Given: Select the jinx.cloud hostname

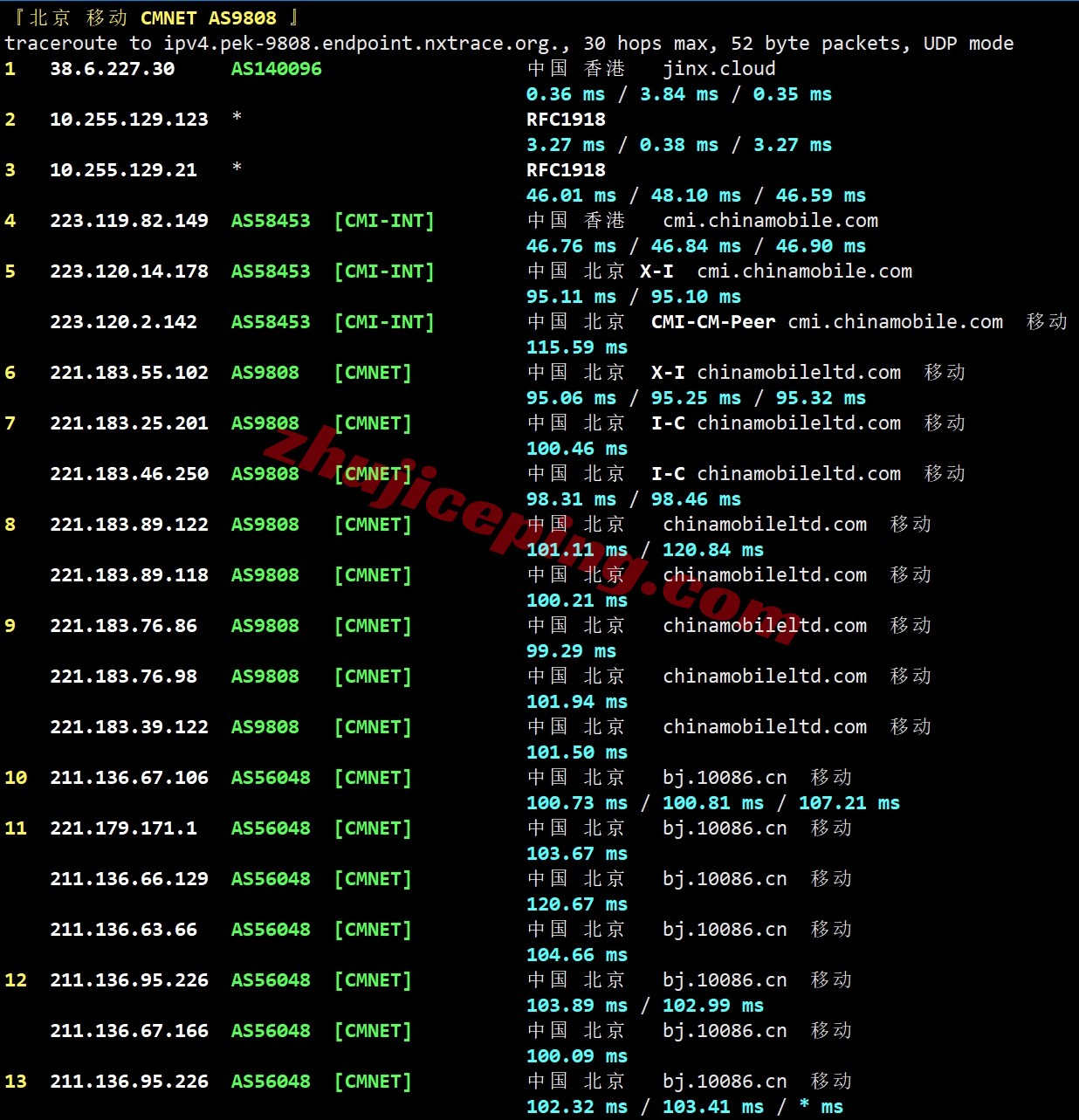Looking at the screenshot, I should [718, 69].
